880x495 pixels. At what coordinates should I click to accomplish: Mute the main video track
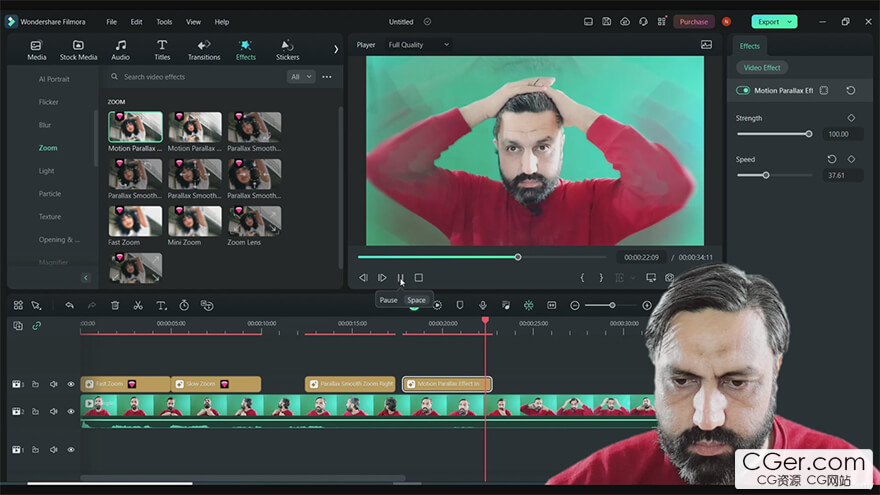[54, 411]
